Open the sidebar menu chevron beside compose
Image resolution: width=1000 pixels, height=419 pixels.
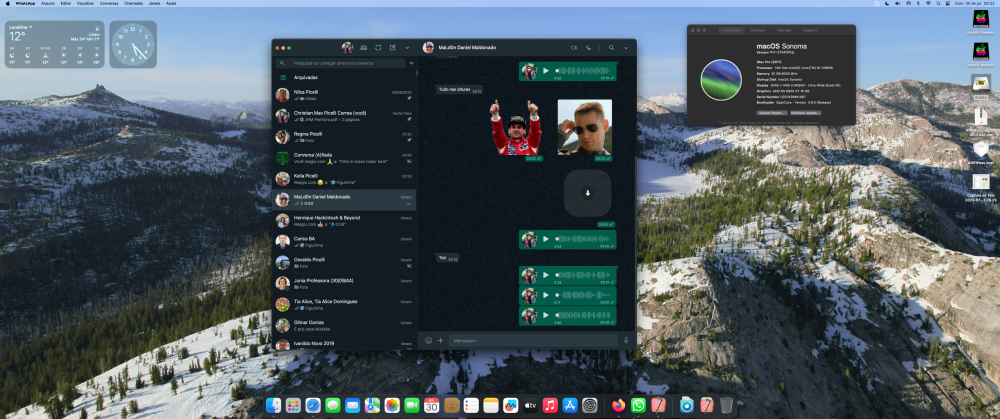coord(408,48)
